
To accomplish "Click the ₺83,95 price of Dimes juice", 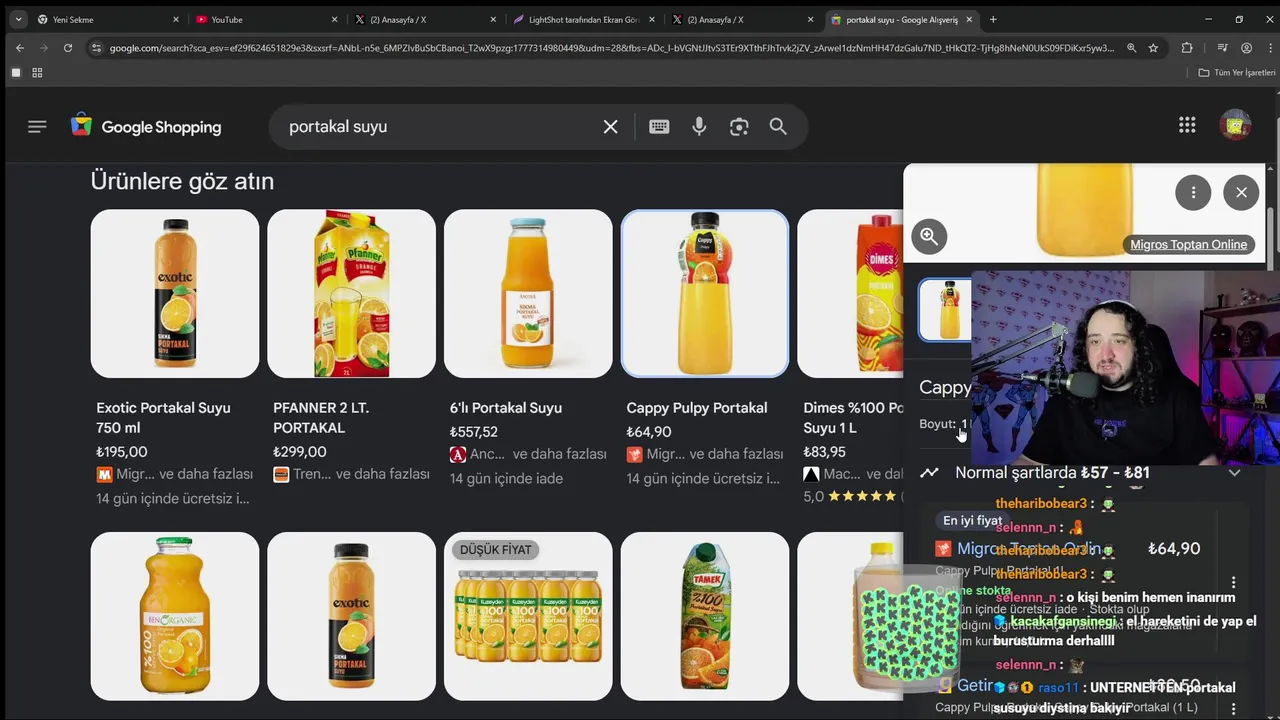I will (x=825, y=452).
